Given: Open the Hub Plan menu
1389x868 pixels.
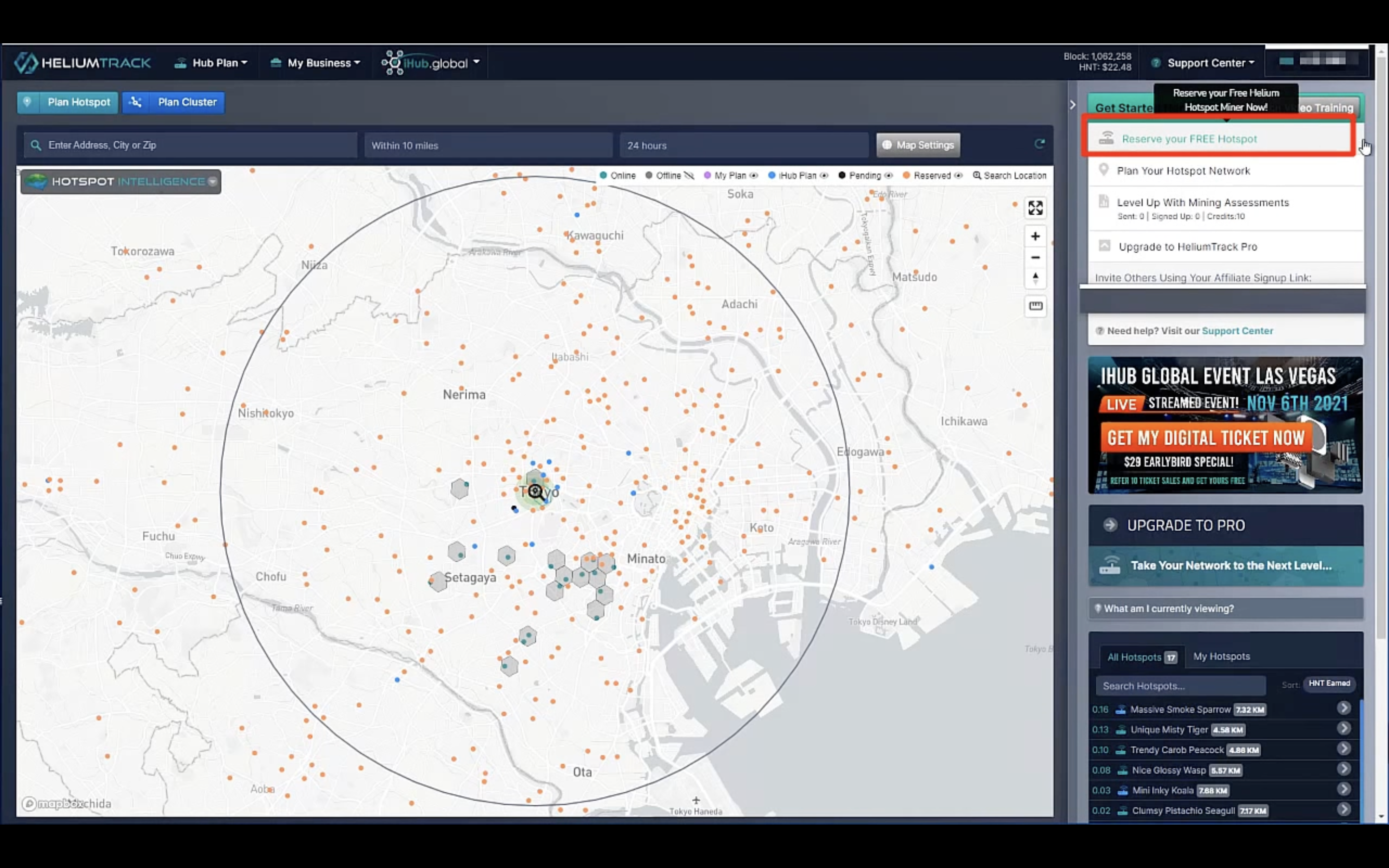Looking at the screenshot, I should [x=211, y=63].
